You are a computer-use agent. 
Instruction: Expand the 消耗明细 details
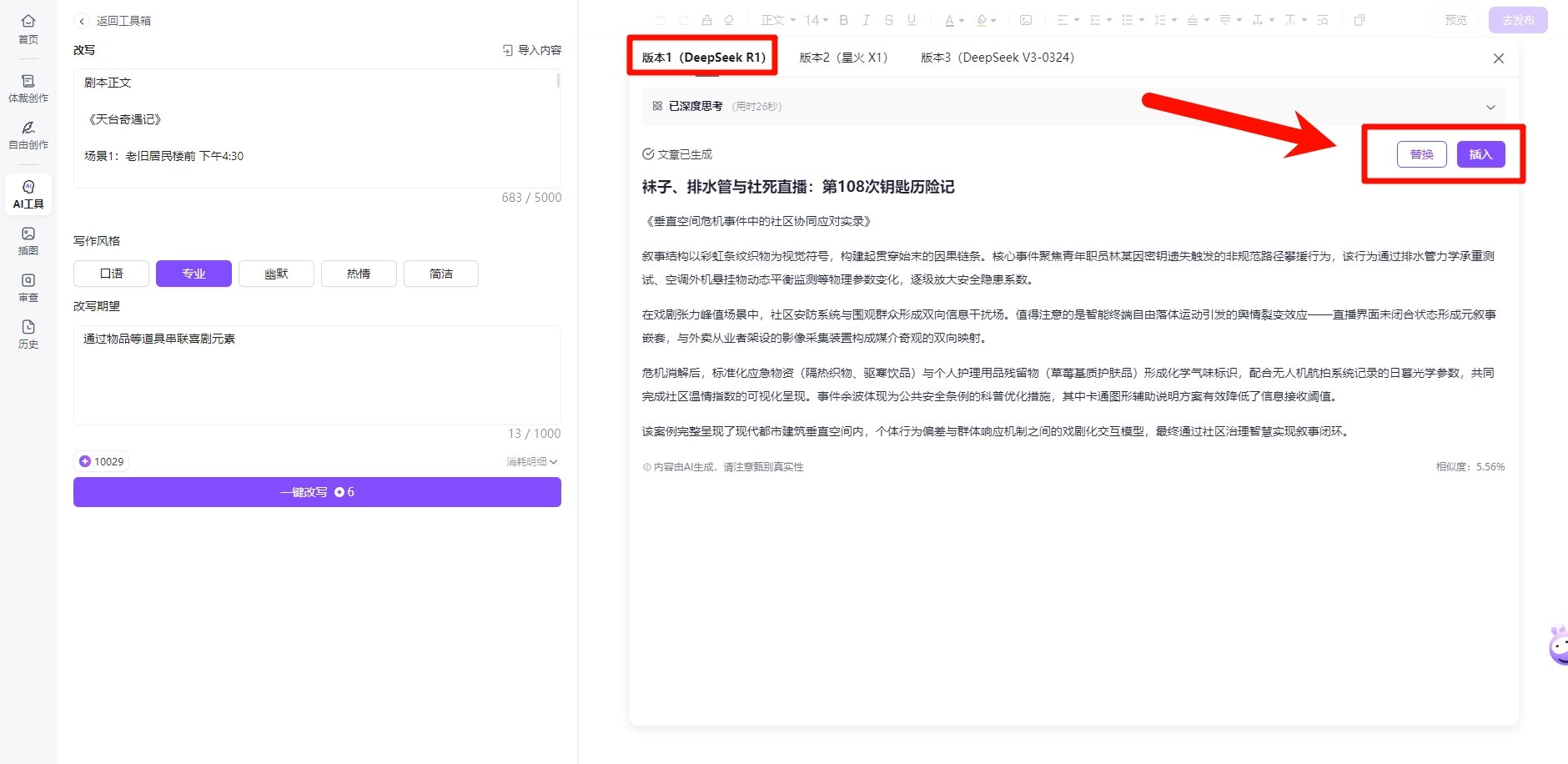coord(530,460)
